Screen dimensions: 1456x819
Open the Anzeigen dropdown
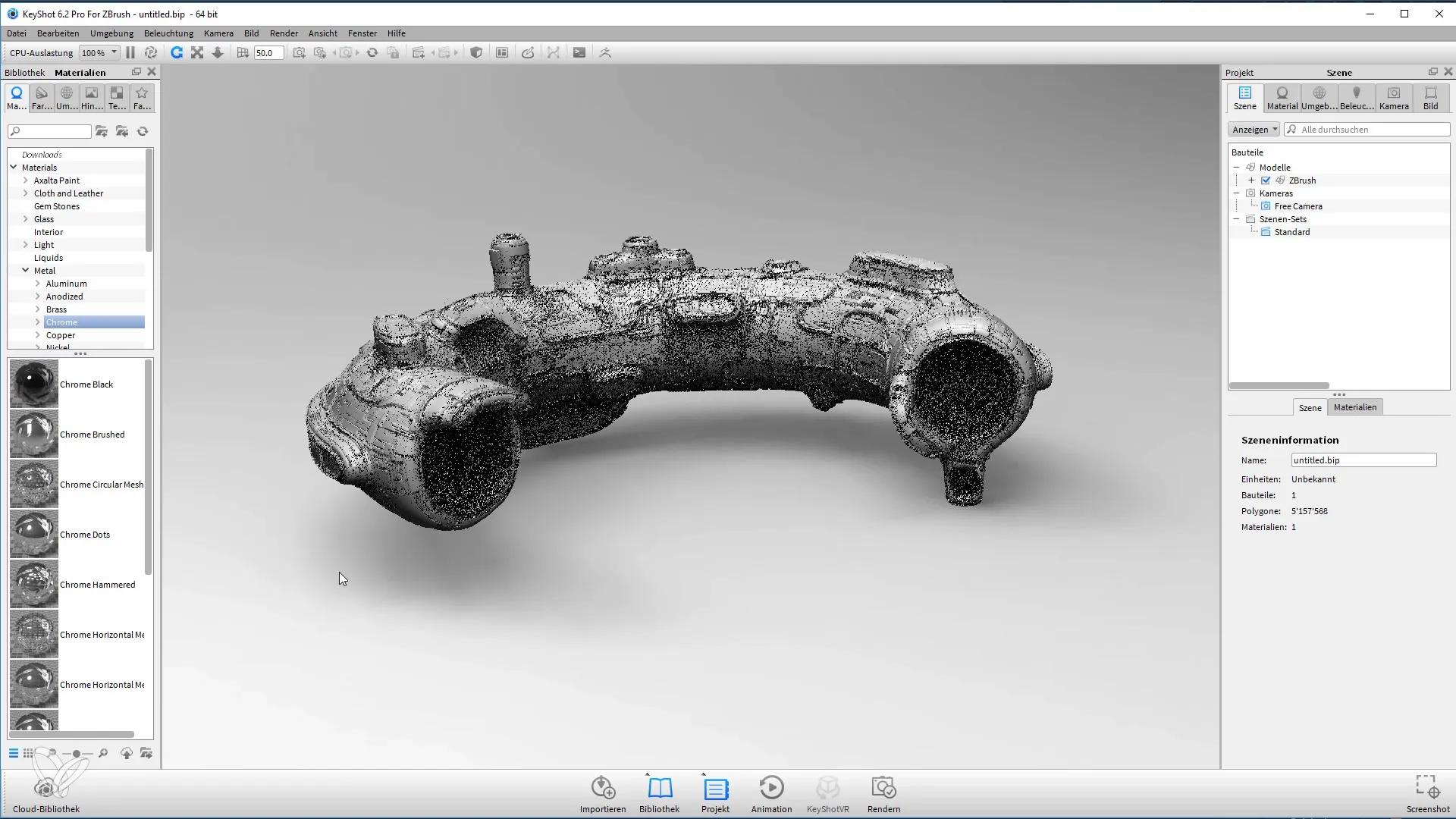click(x=1254, y=130)
